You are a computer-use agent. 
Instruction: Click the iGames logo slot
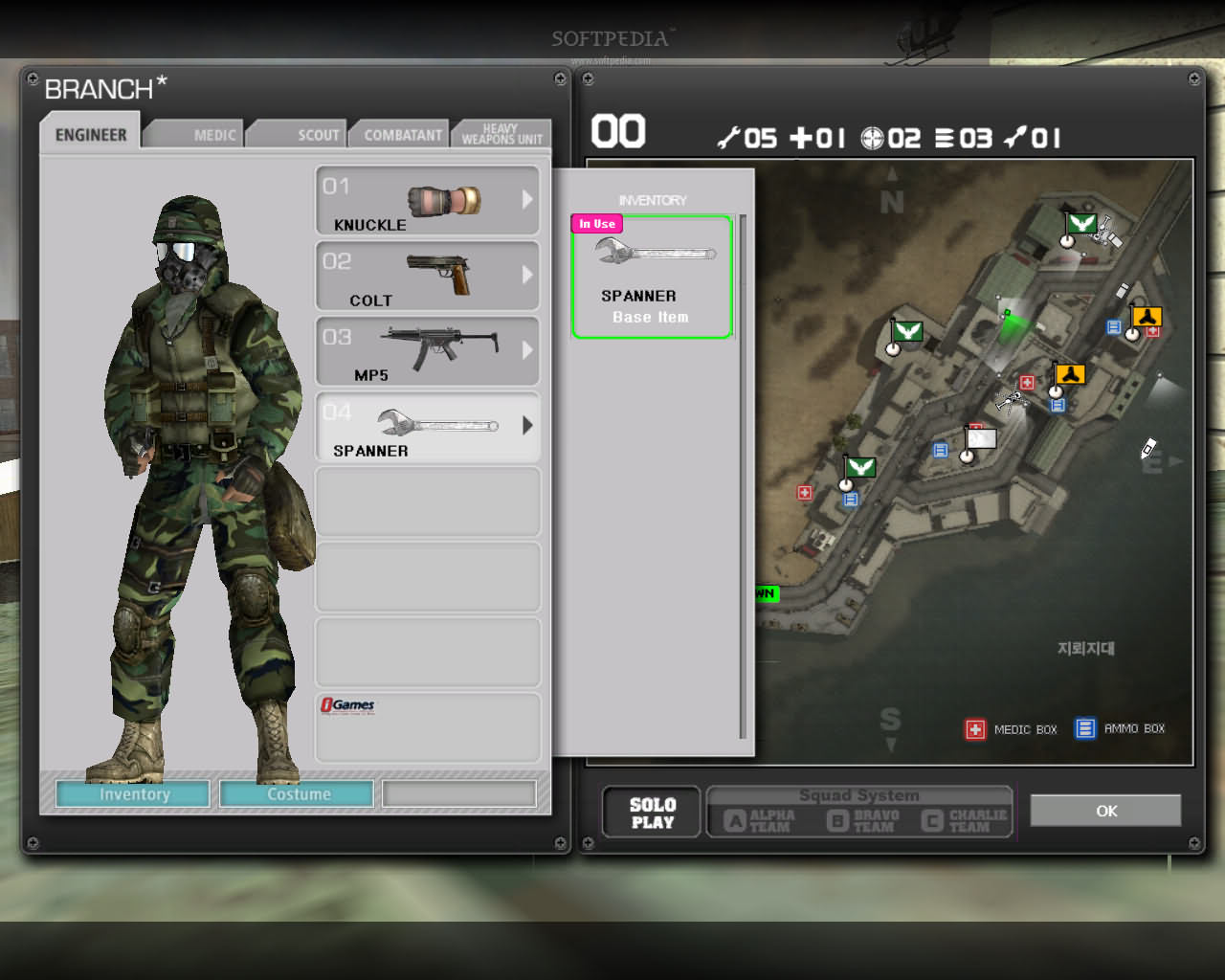[x=428, y=727]
